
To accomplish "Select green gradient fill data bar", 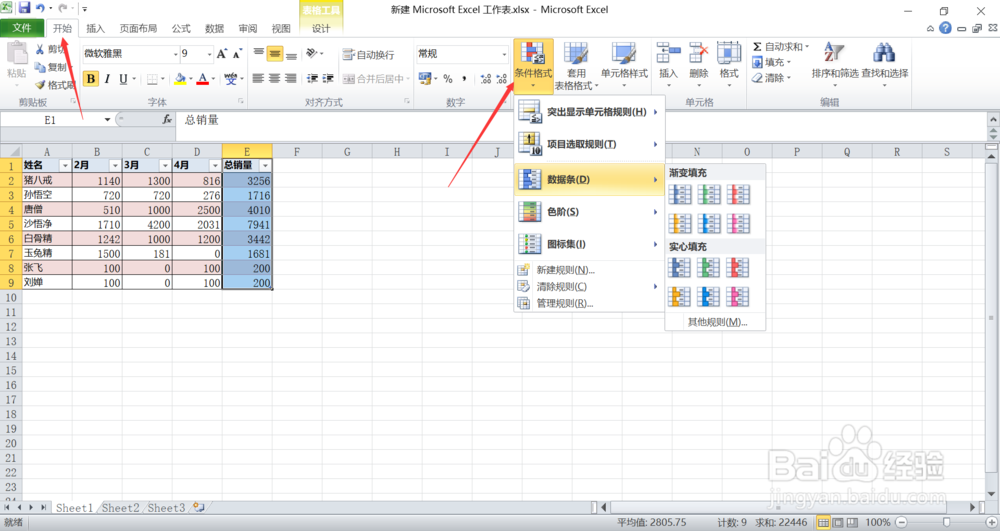I will click(709, 194).
